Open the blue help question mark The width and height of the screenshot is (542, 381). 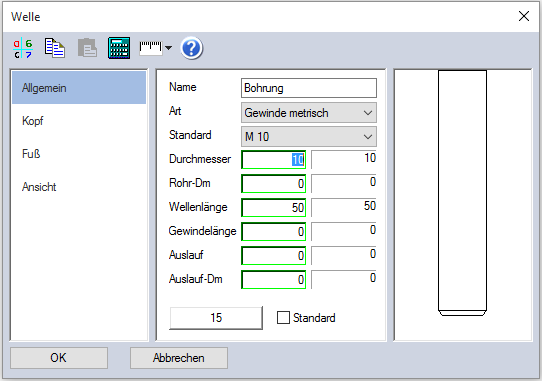(x=191, y=48)
